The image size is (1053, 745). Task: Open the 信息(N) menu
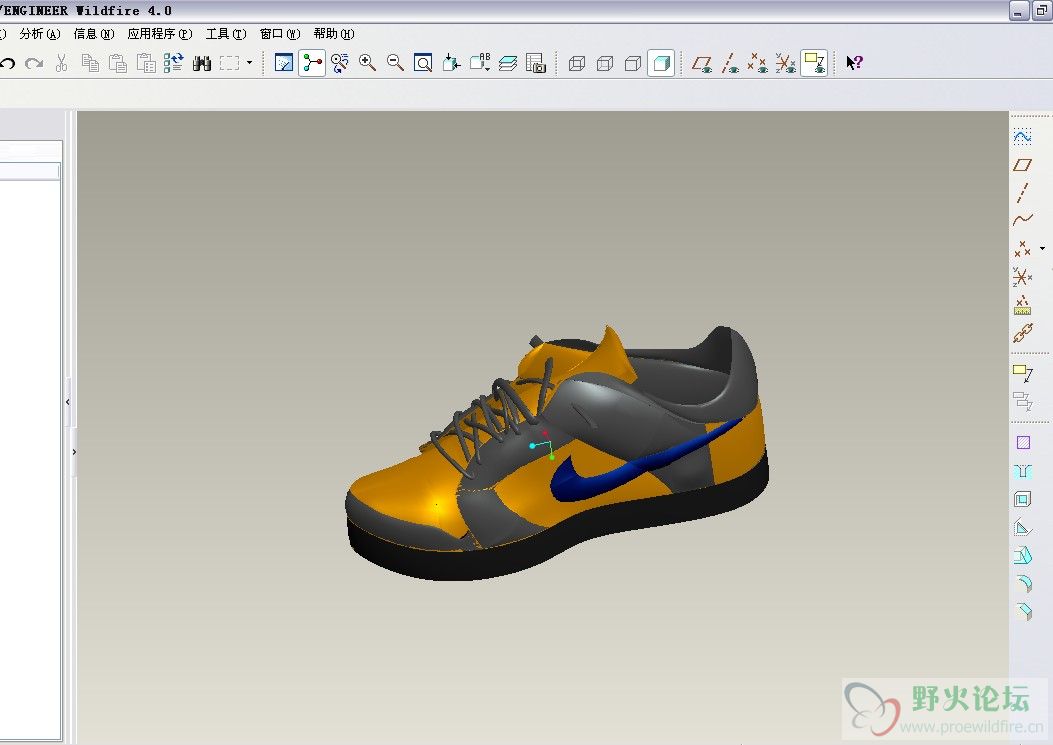93,34
